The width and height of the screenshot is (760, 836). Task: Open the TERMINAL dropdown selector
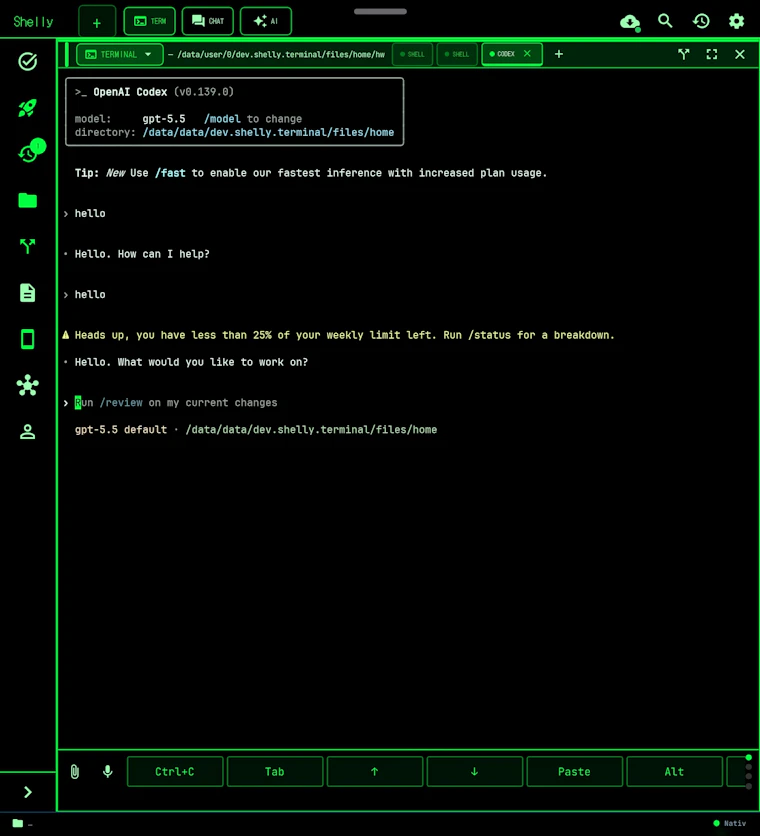point(119,54)
